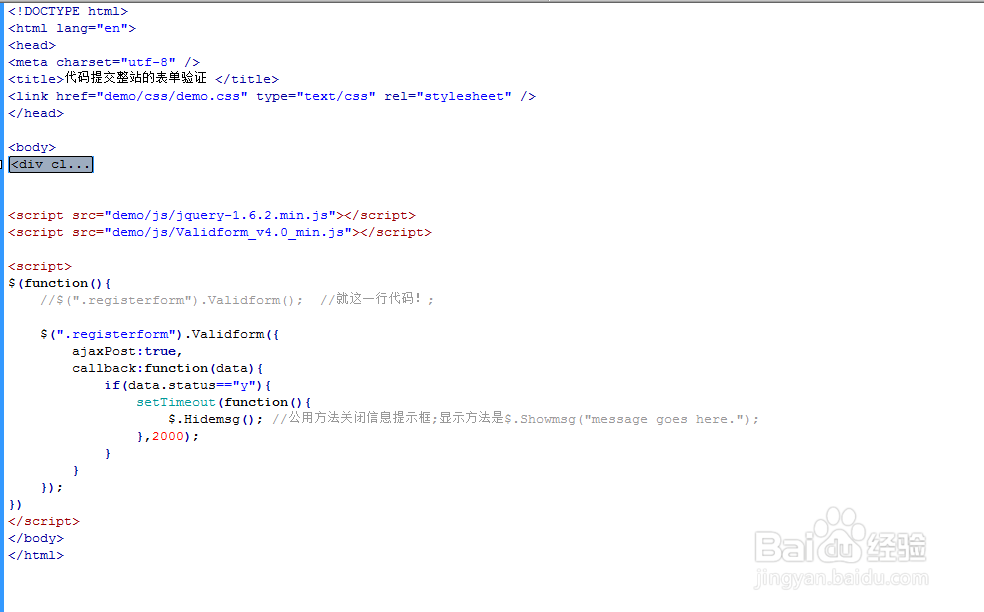Click the closing "</script>" tag
Image resolution: width=984 pixels, height=612 pixels.
tap(44, 521)
